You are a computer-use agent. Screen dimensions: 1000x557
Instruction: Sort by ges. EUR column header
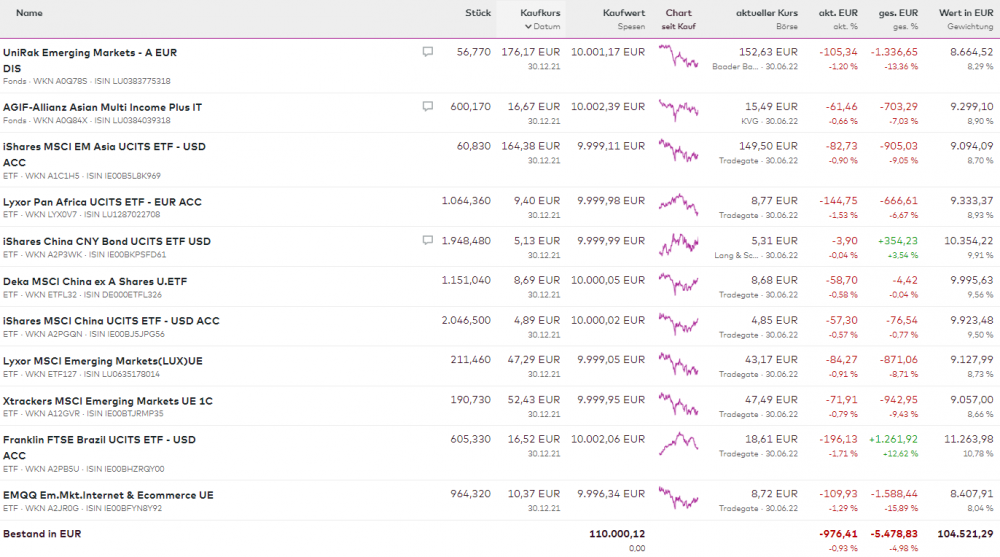click(898, 13)
